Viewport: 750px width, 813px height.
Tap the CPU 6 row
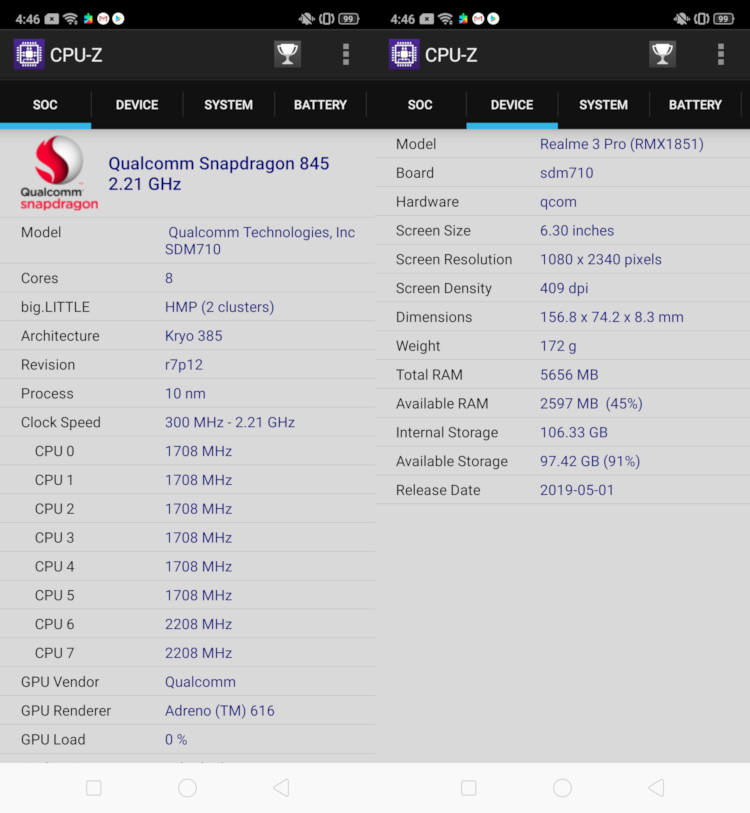coord(187,624)
